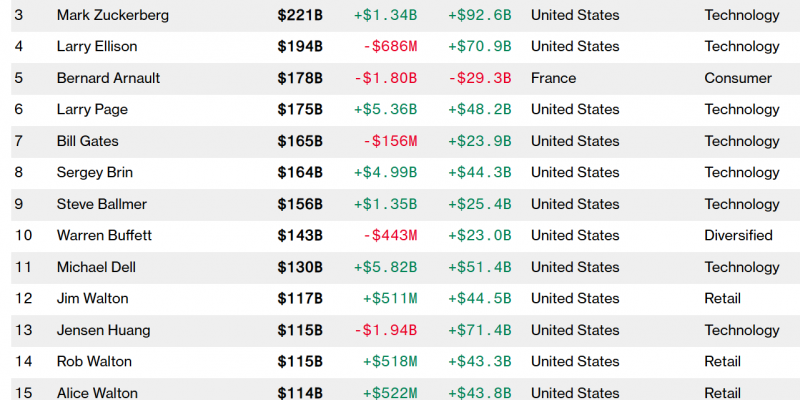Click the -$1.94B change for Jensen Huang

tap(386, 330)
